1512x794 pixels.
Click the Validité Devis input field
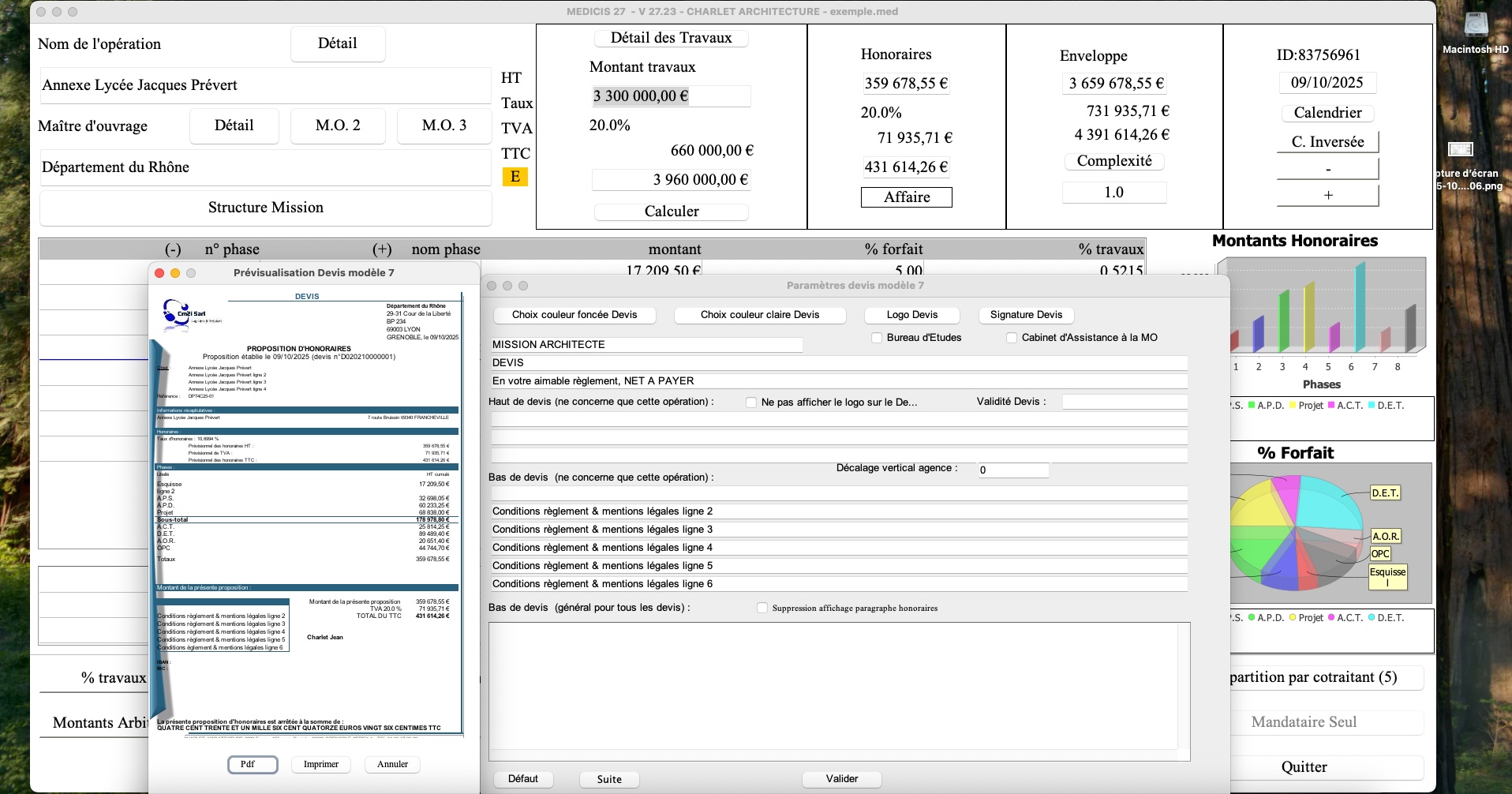tap(1125, 402)
